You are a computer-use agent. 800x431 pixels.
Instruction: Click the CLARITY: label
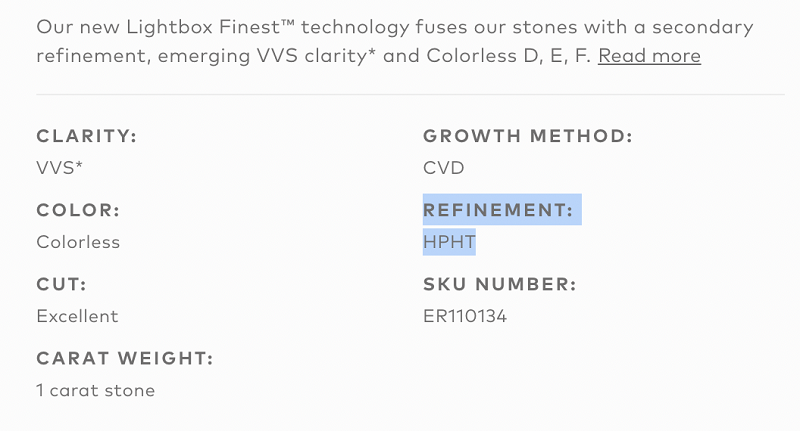87,136
